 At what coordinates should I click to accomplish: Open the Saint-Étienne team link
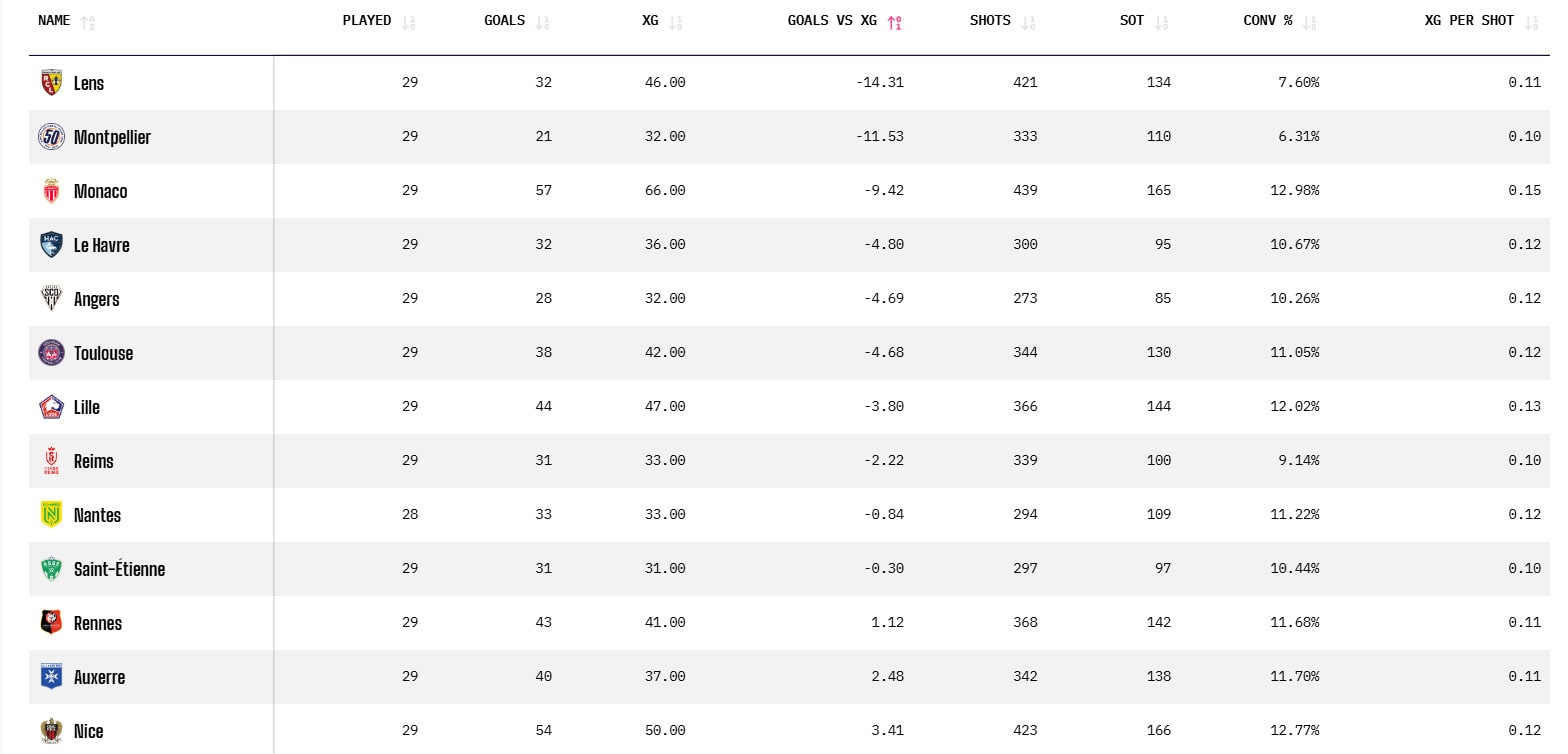120,569
